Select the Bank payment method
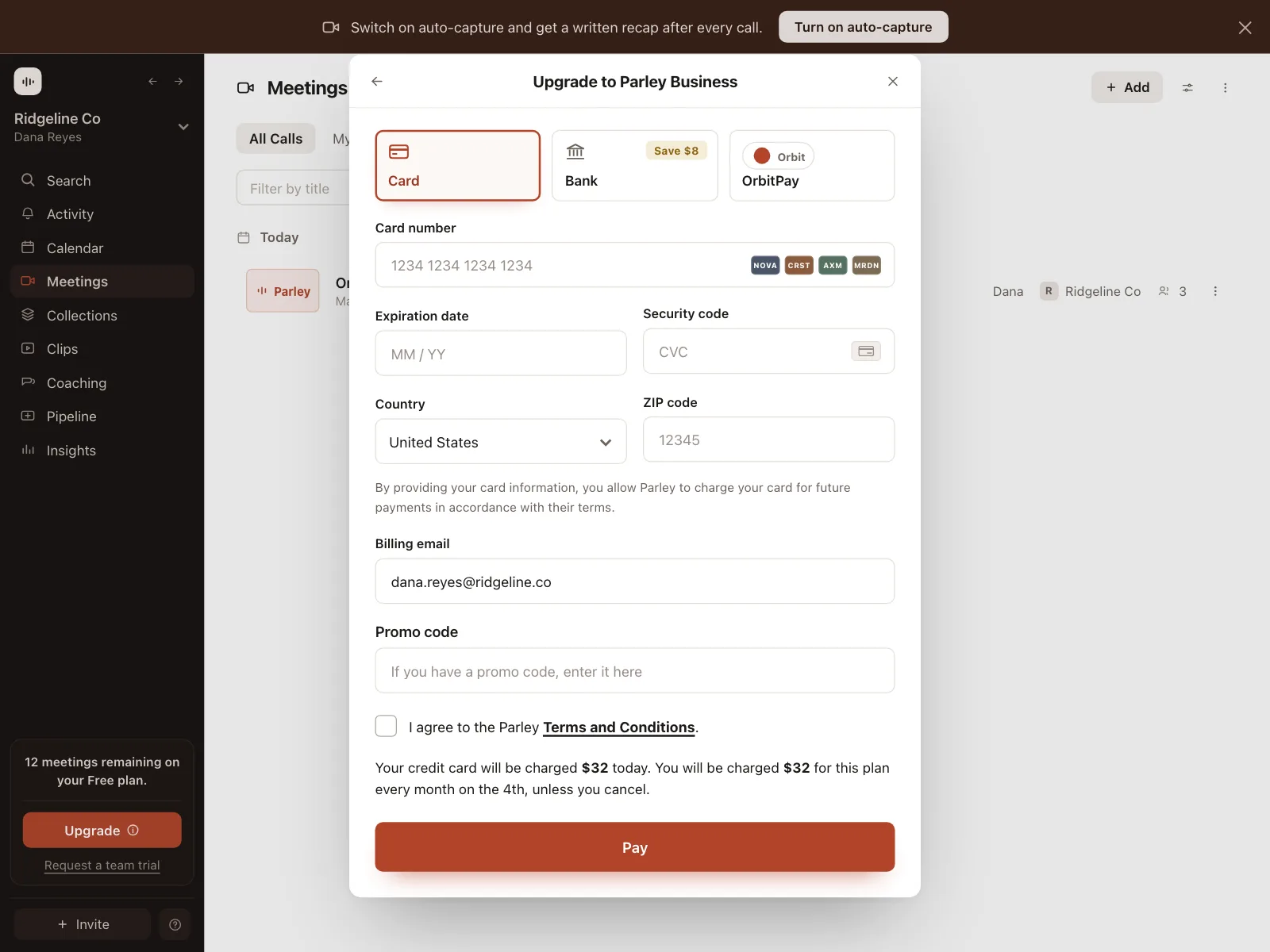The image size is (1270, 952). click(635, 166)
